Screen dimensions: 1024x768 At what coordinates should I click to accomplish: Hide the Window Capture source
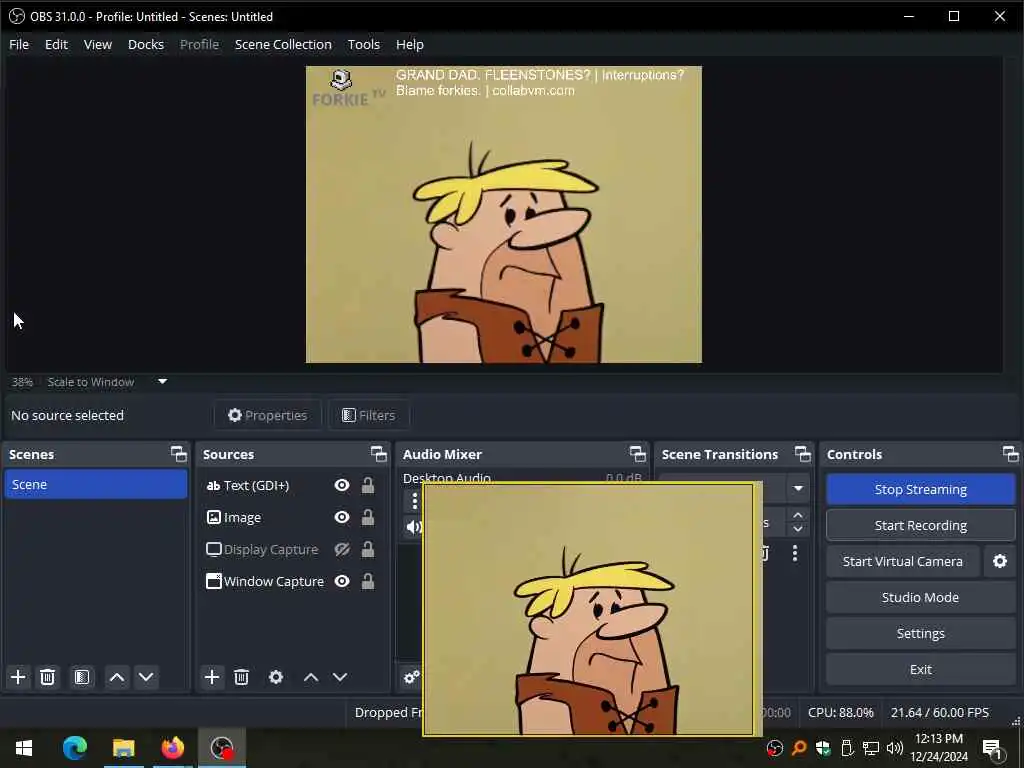point(342,581)
